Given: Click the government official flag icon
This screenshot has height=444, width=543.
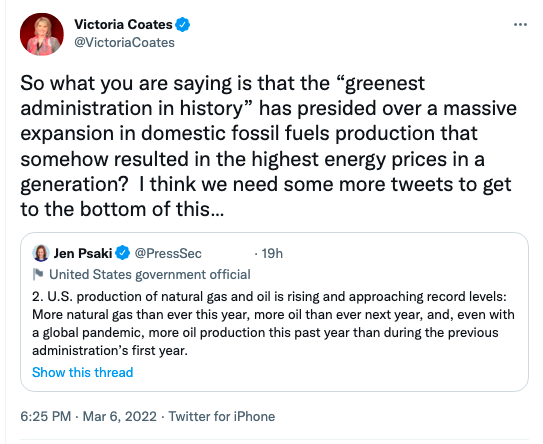Looking at the screenshot, I should pyautogui.click(x=38, y=274).
